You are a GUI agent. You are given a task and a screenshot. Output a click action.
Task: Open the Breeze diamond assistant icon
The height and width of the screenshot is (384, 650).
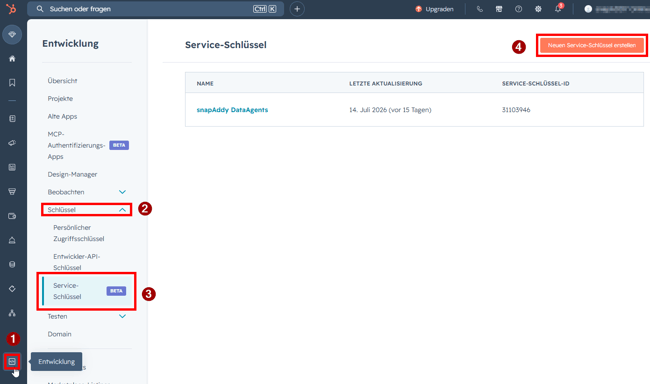(12, 34)
